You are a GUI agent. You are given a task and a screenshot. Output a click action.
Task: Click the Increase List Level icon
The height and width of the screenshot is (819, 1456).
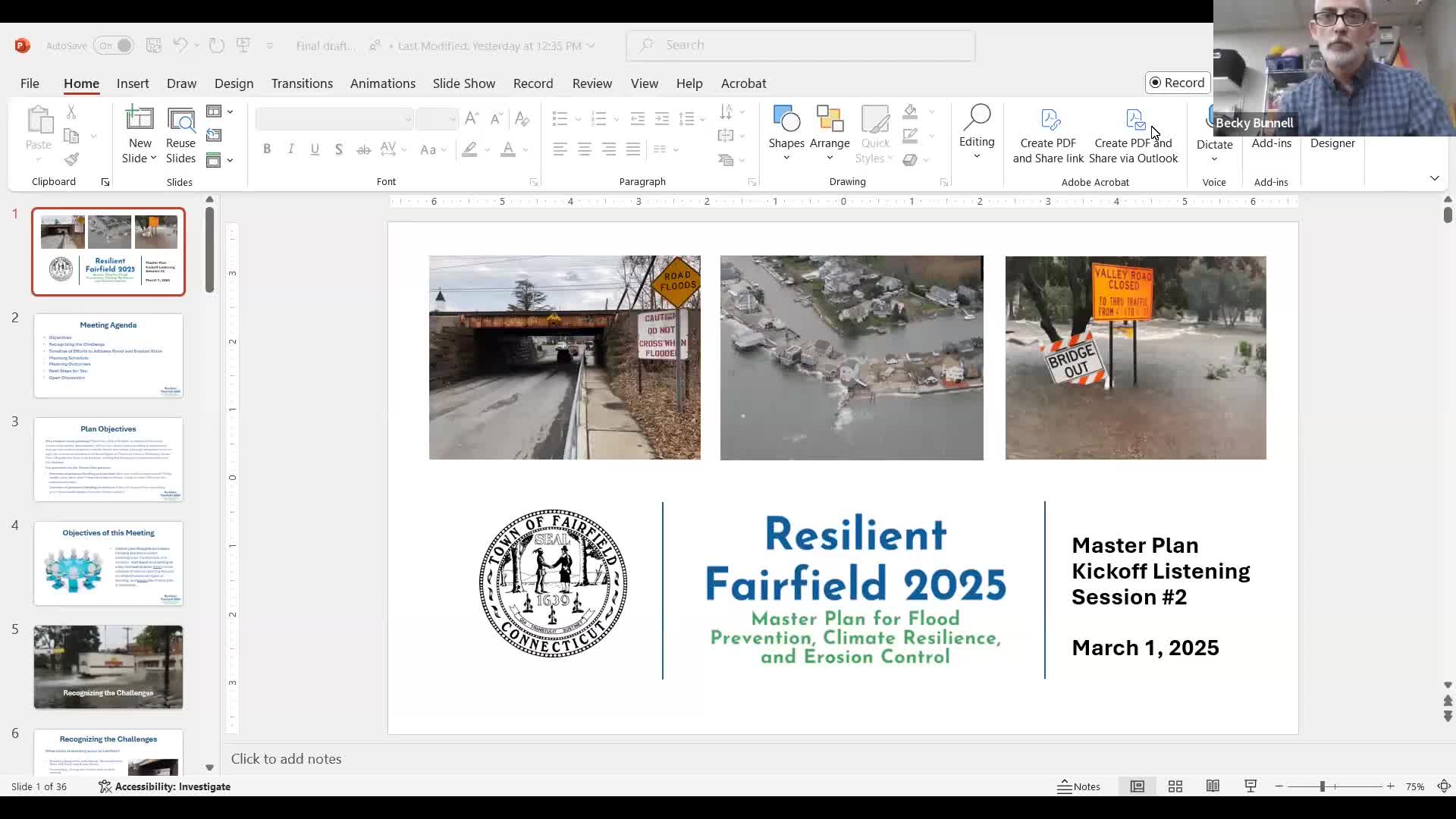662,118
